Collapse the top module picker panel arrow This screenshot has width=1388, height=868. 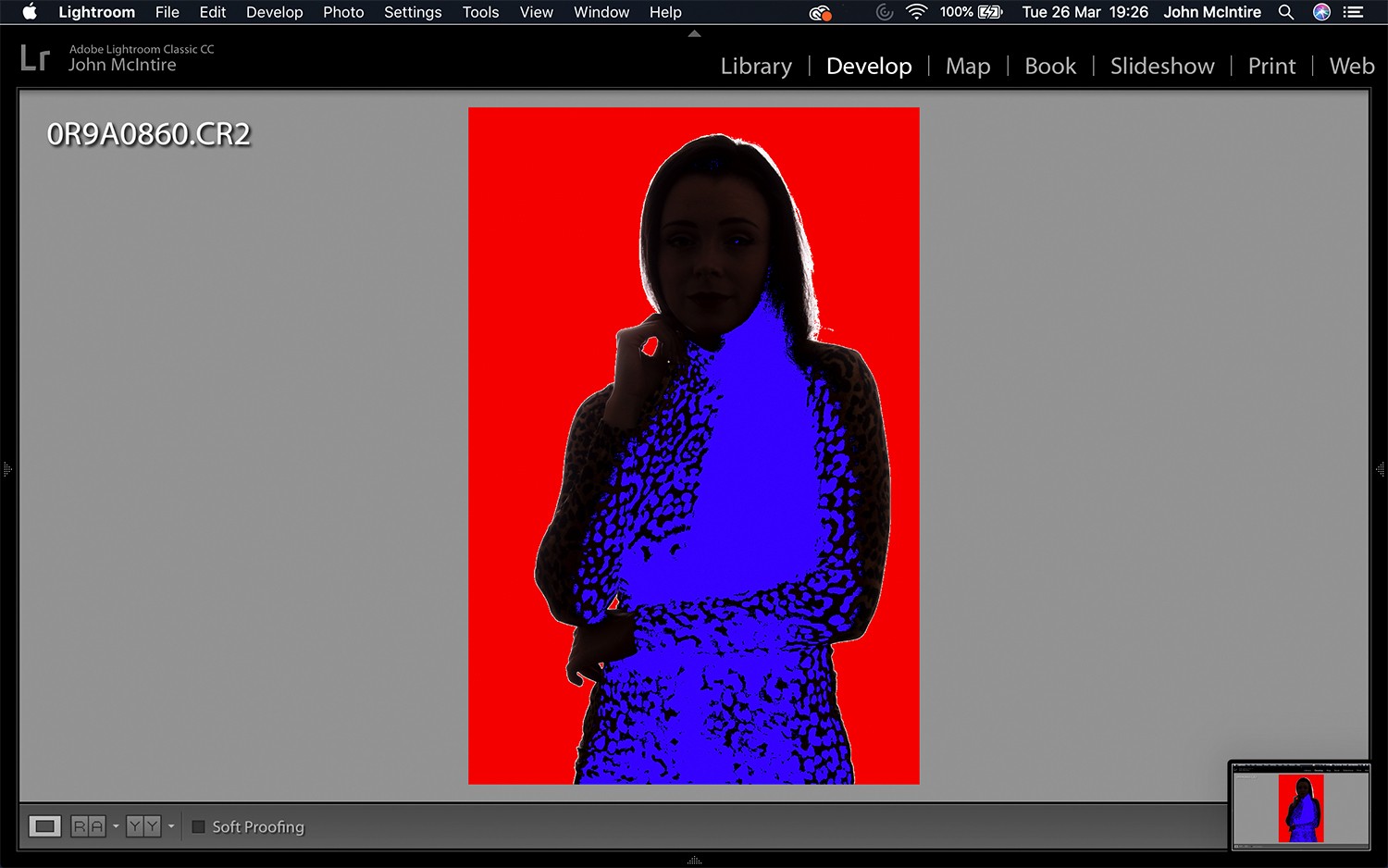pyautogui.click(x=694, y=34)
